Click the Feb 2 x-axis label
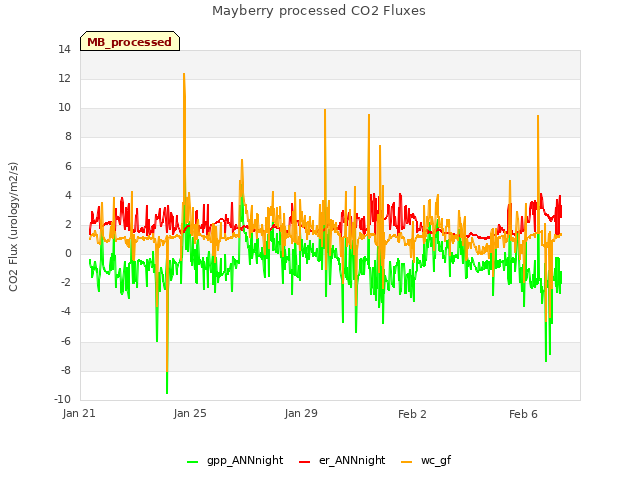Viewport: 640px width, 480px height. (412, 414)
